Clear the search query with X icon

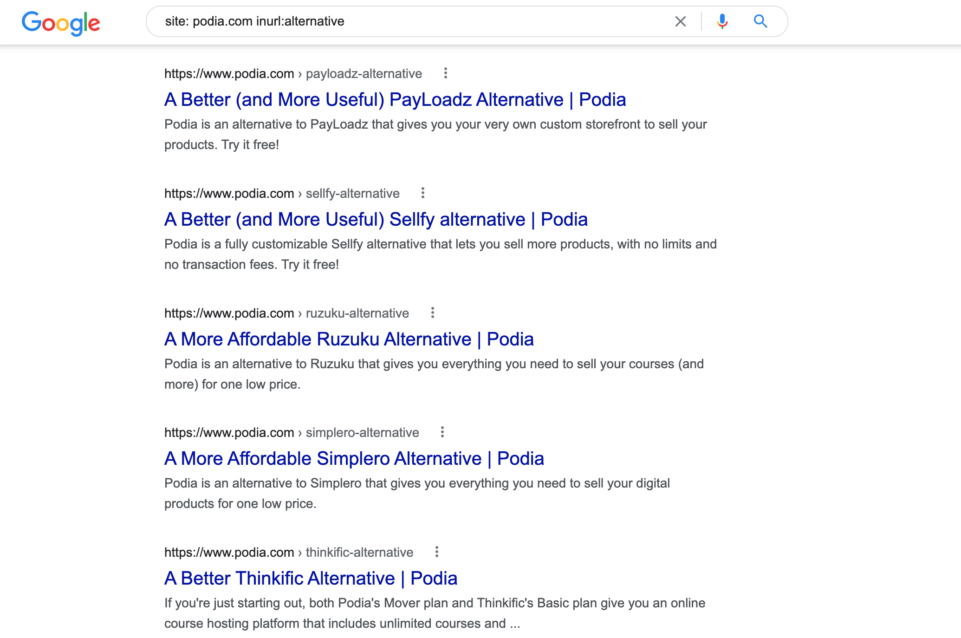click(x=680, y=21)
